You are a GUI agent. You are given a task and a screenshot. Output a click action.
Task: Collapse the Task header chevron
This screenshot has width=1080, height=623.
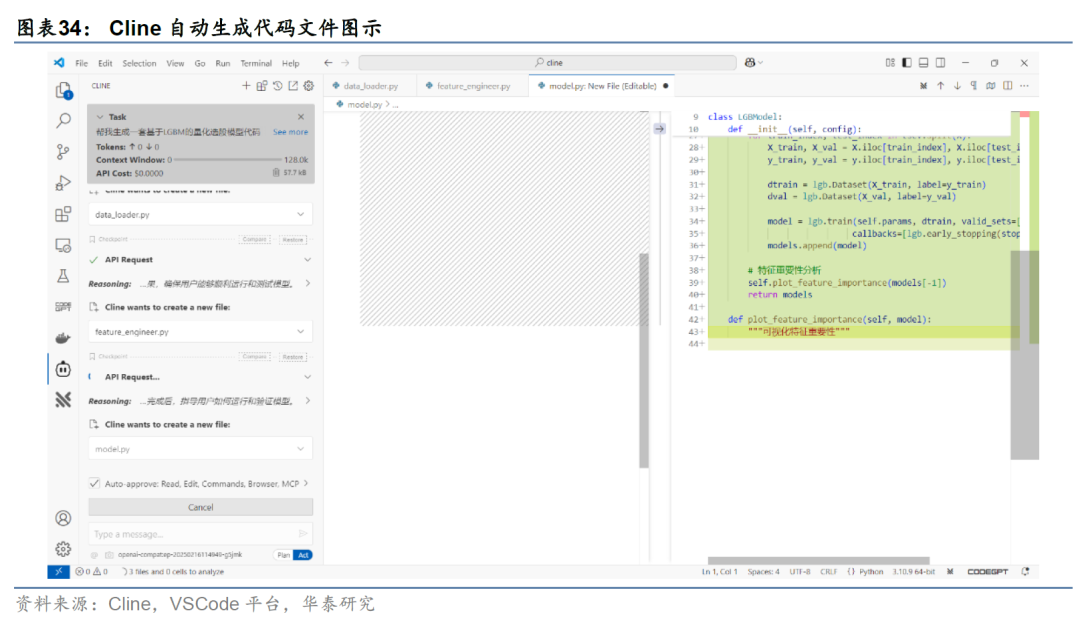point(99,117)
